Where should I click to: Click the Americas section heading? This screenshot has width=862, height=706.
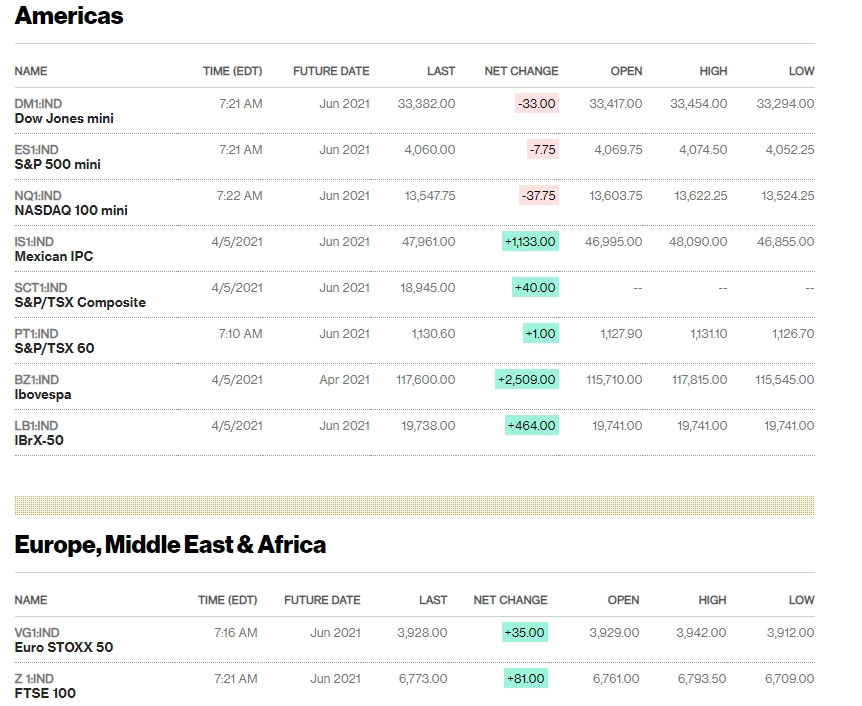pyautogui.click(x=69, y=15)
